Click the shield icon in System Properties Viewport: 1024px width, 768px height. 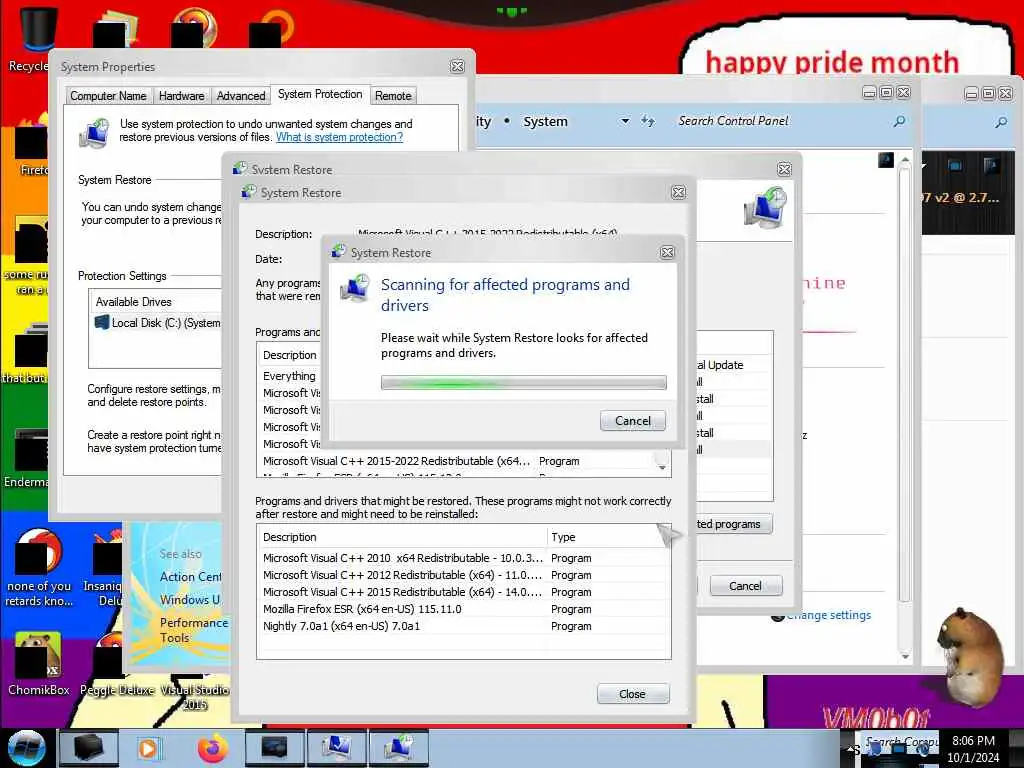(x=95, y=133)
